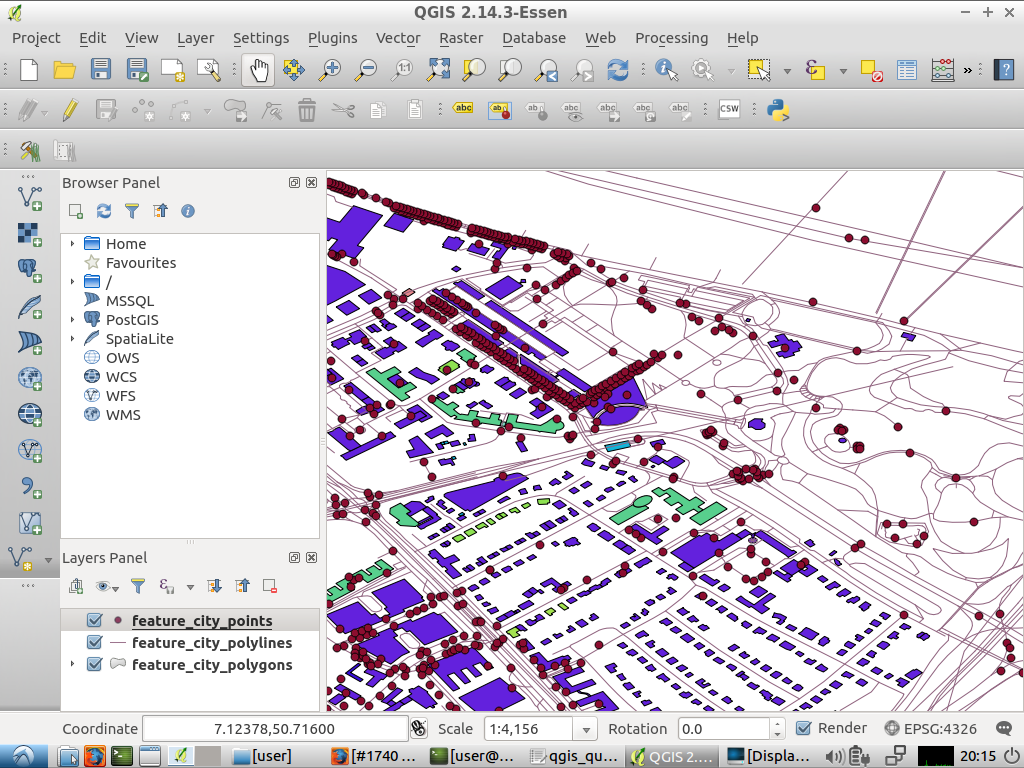1024x768 pixels.
Task: Open the log messages panel icon
Action: (1004, 728)
